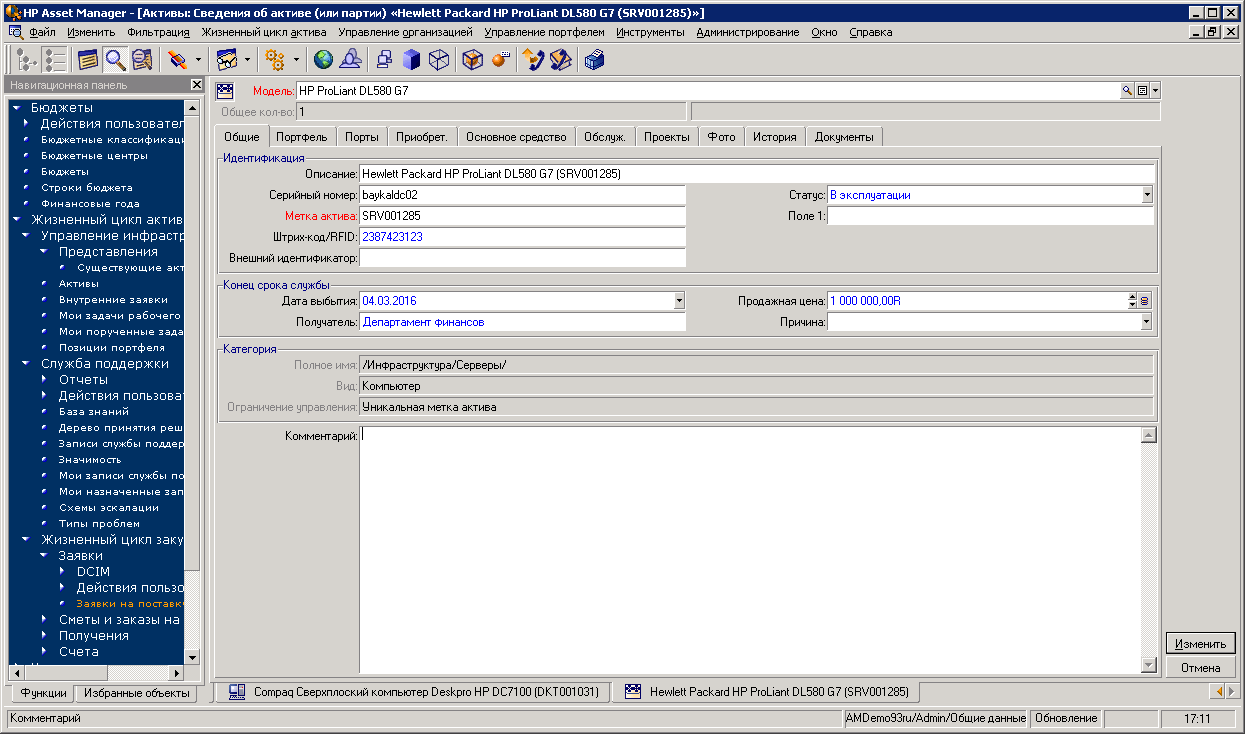Image resolution: width=1245 pixels, height=734 pixels.
Task: Switch to tree view toolbar icon
Action: pos(29,60)
